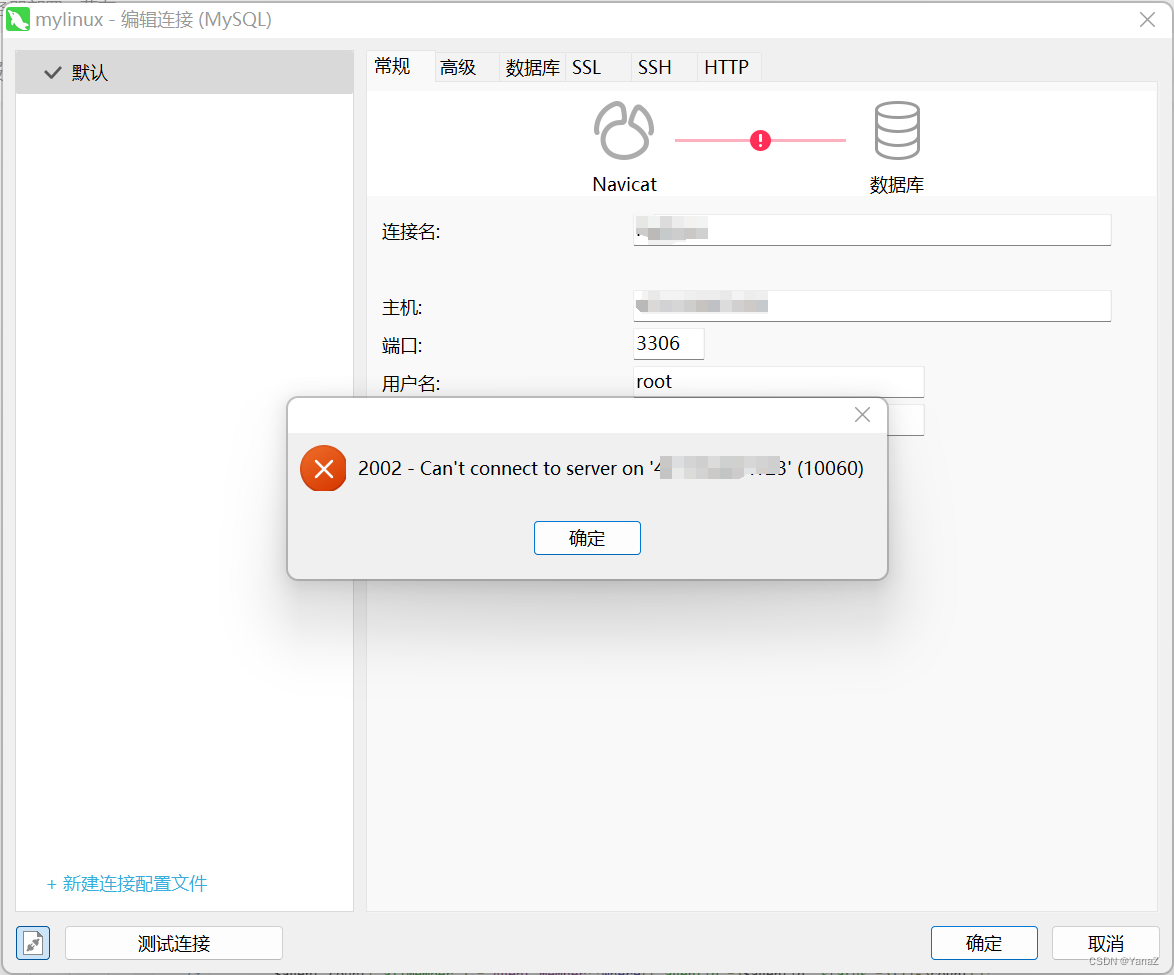1174x975 pixels.
Task: Click the 测试连接 button
Action: coord(174,943)
